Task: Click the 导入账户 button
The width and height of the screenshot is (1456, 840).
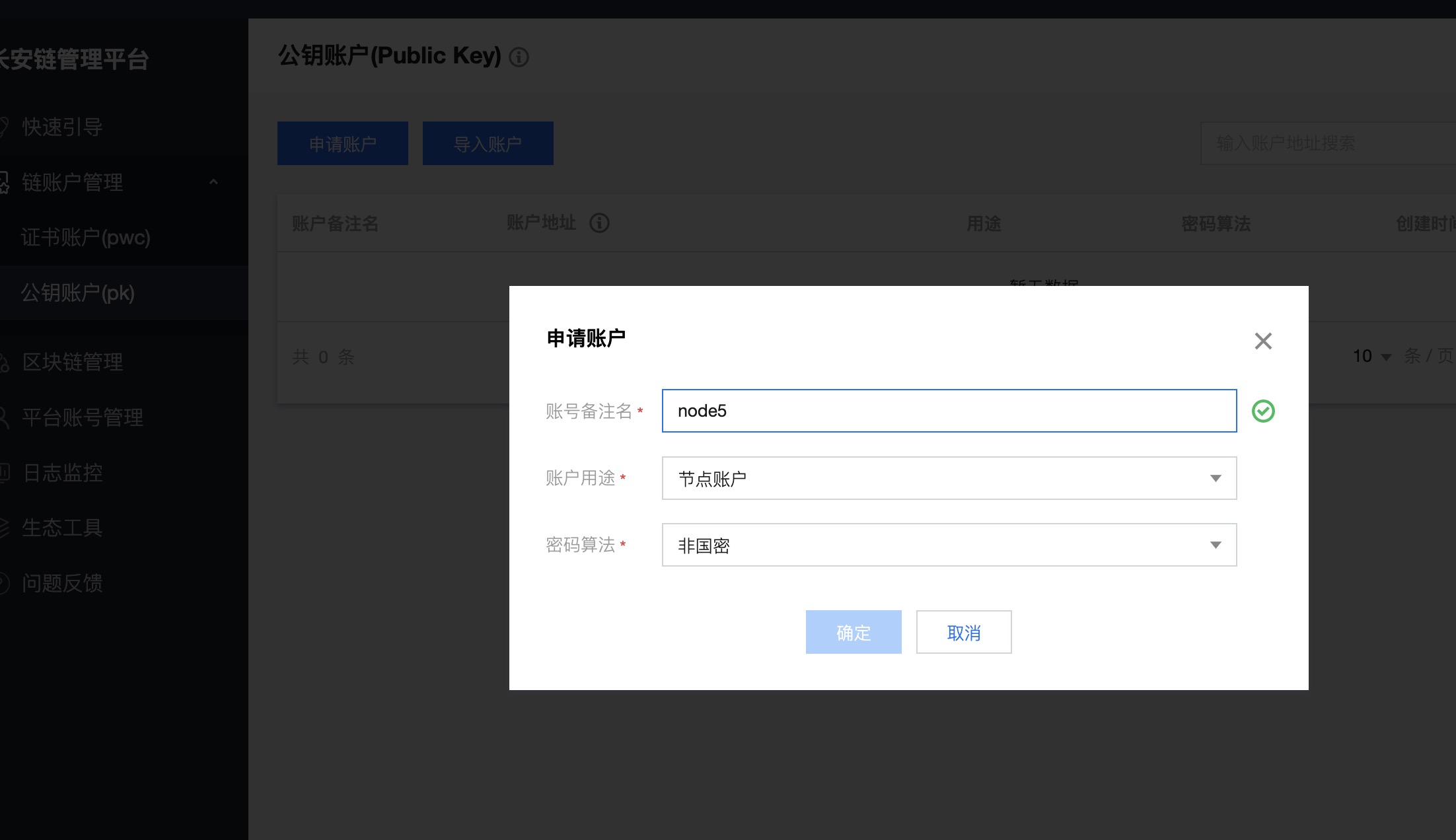Action: tap(488, 143)
